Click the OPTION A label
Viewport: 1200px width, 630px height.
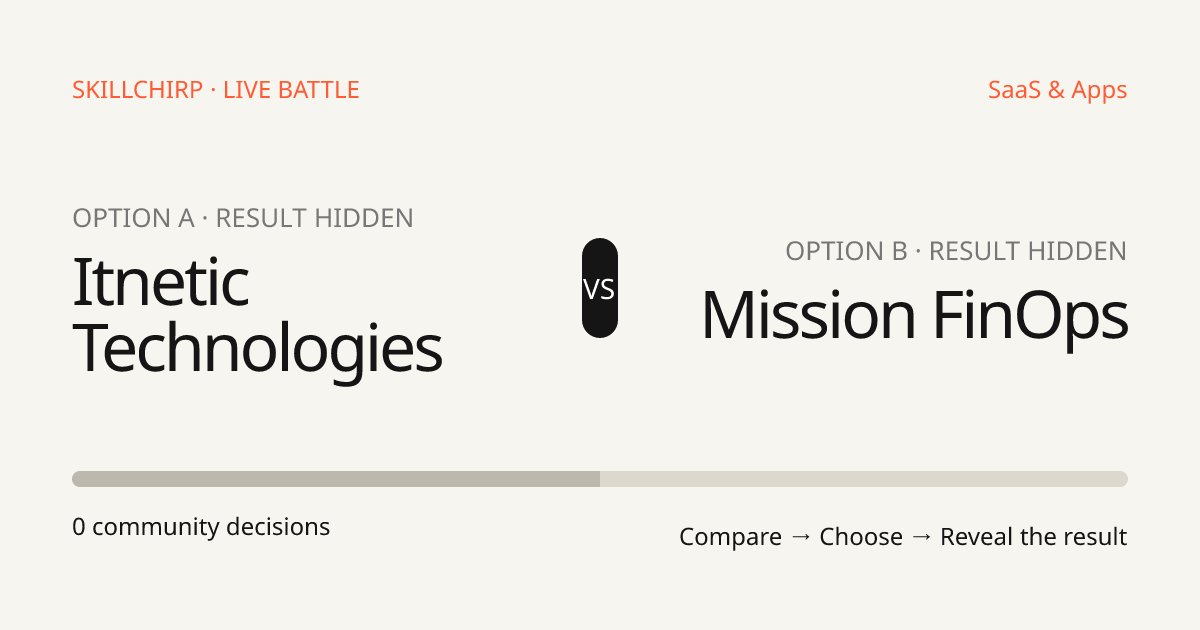click(133, 218)
